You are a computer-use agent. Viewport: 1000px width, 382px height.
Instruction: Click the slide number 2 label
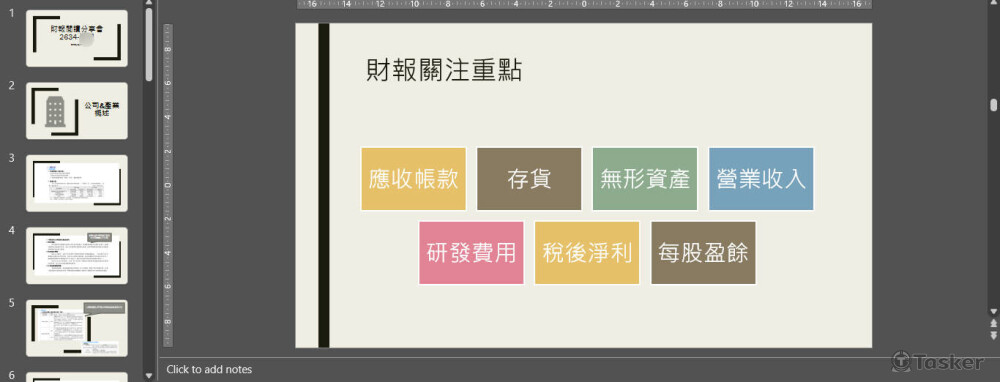(x=11, y=85)
